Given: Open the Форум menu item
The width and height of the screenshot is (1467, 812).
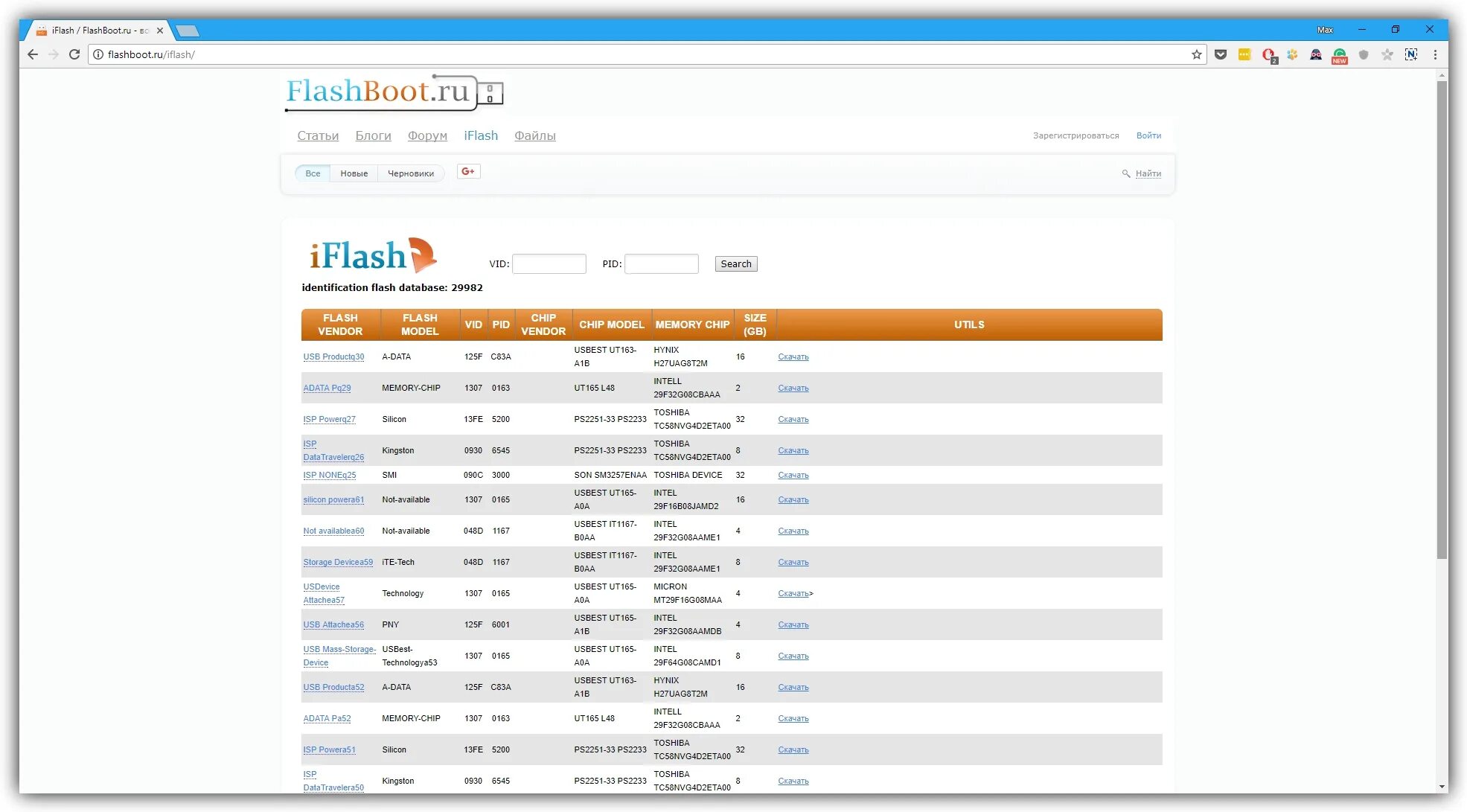Looking at the screenshot, I should 427,135.
